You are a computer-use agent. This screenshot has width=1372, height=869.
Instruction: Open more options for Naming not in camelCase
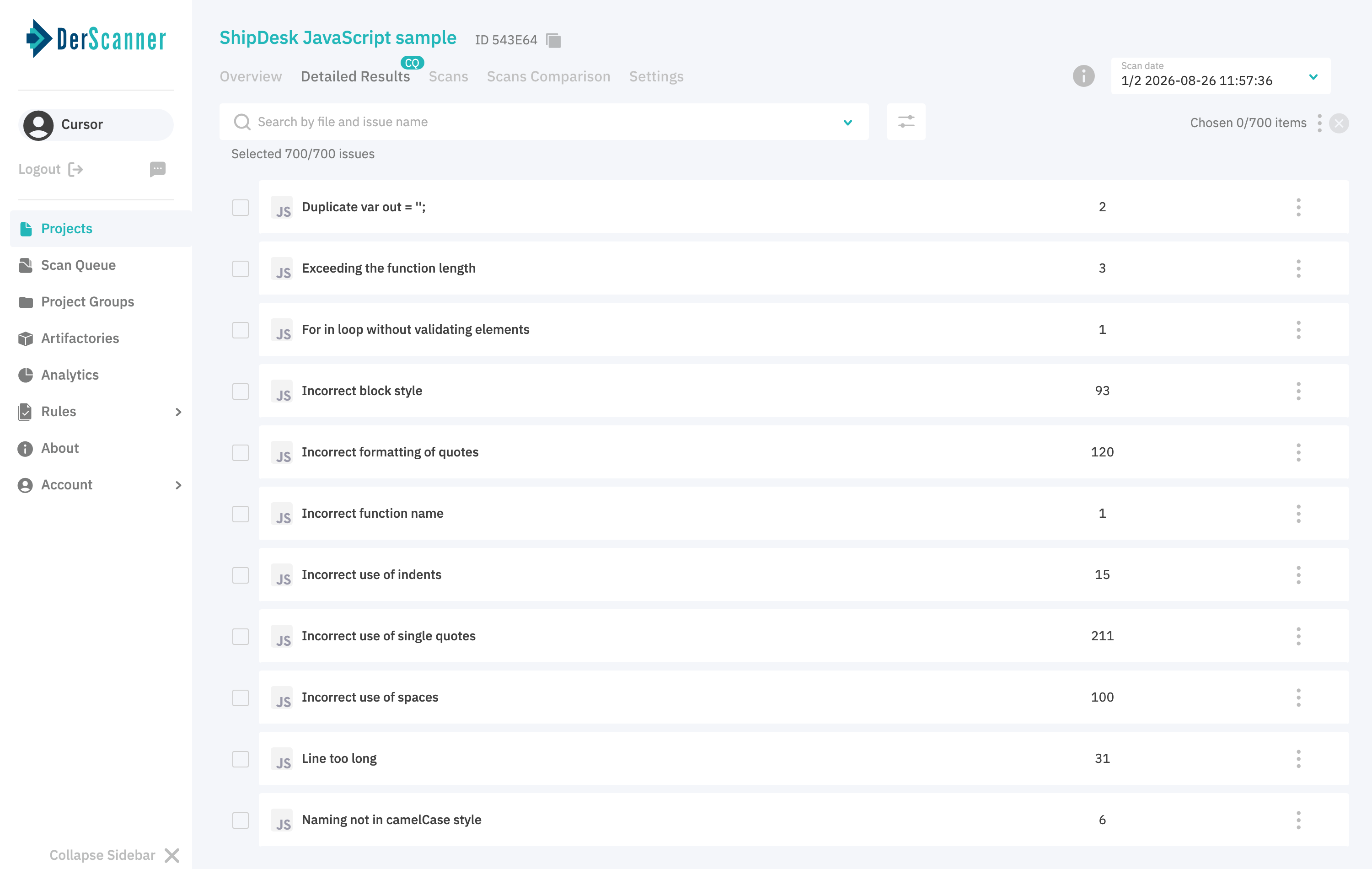tap(1298, 820)
